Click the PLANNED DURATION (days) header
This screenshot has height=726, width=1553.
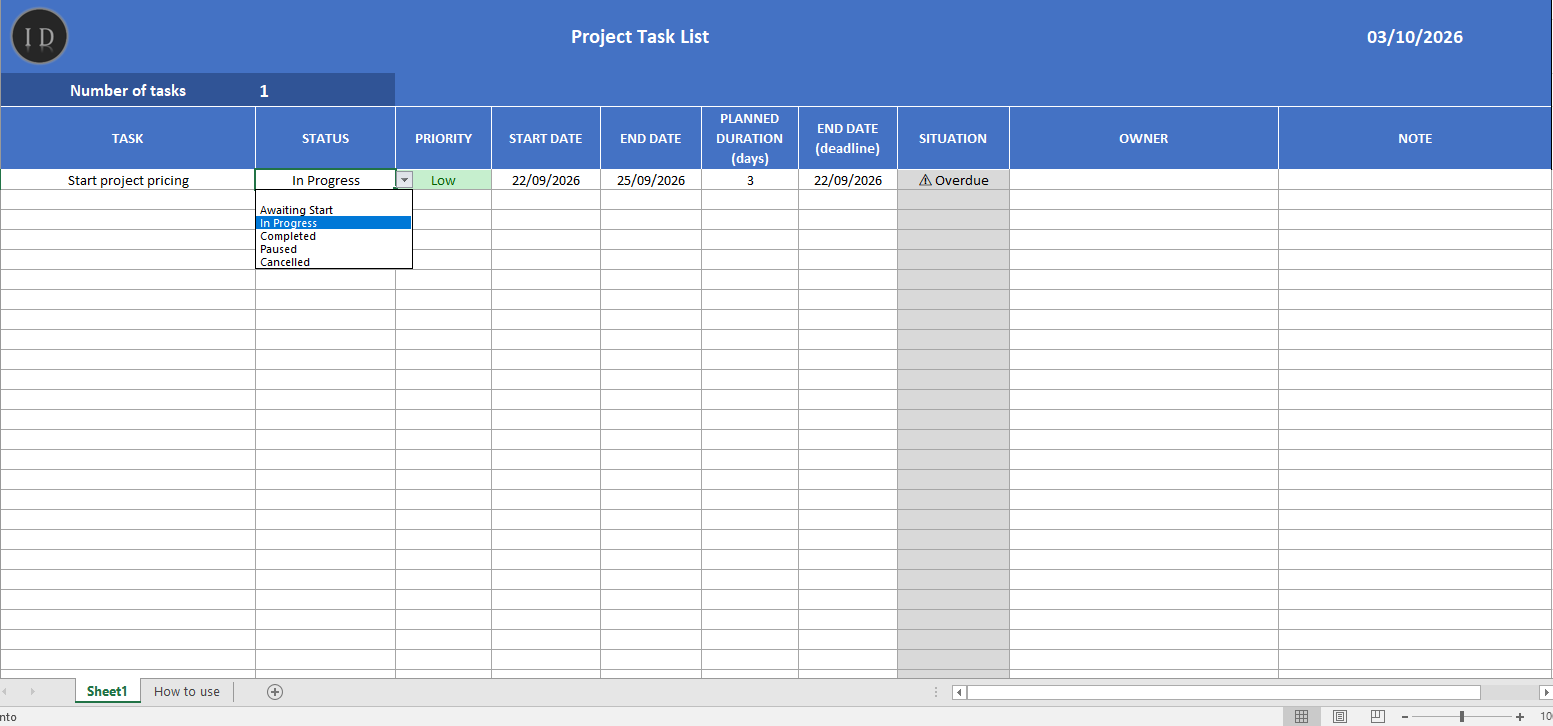(x=750, y=138)
